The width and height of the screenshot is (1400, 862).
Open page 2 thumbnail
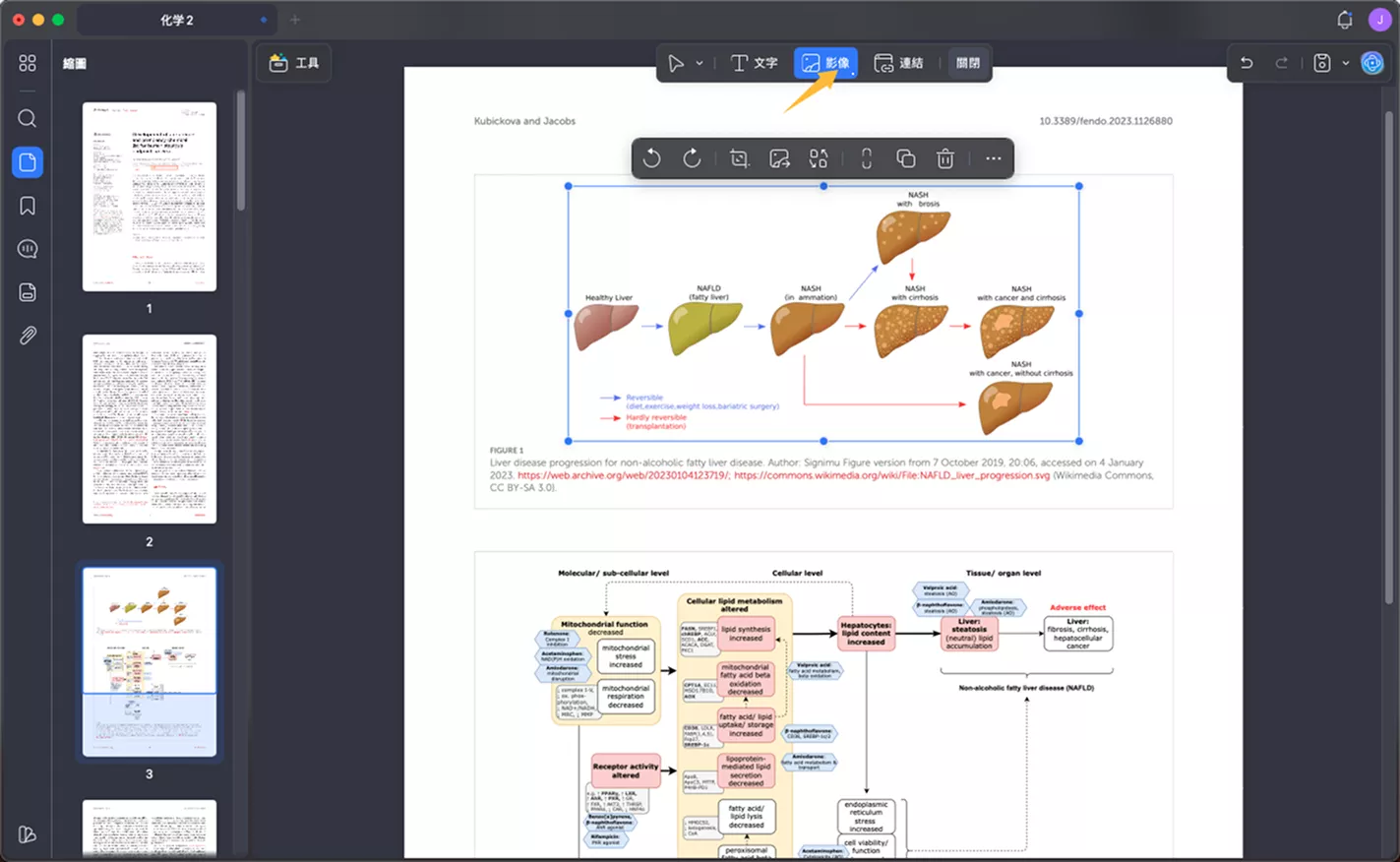point(150,429)
